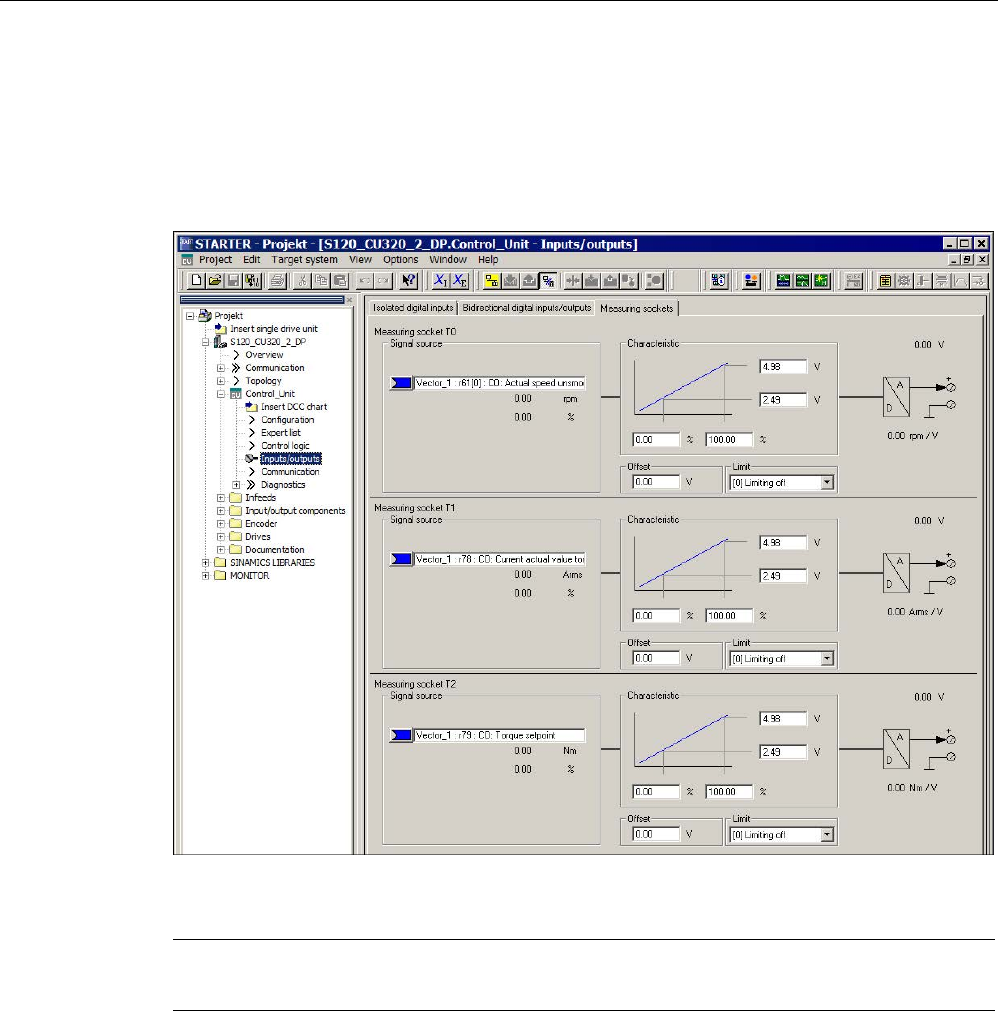Click T1 lower characteristic 2.49 V field
The width and height of the screenshot is (998, 1011).
click(x=783, y=576)
